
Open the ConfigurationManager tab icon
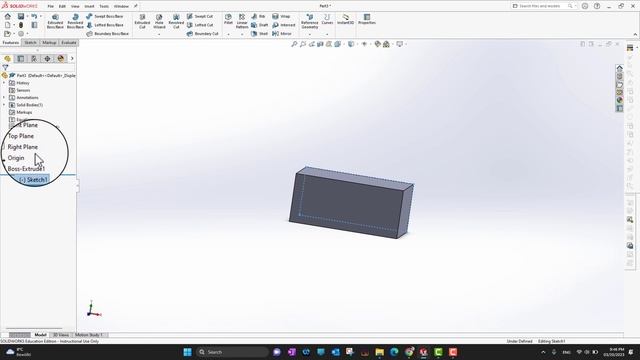[x=34, y=59]
